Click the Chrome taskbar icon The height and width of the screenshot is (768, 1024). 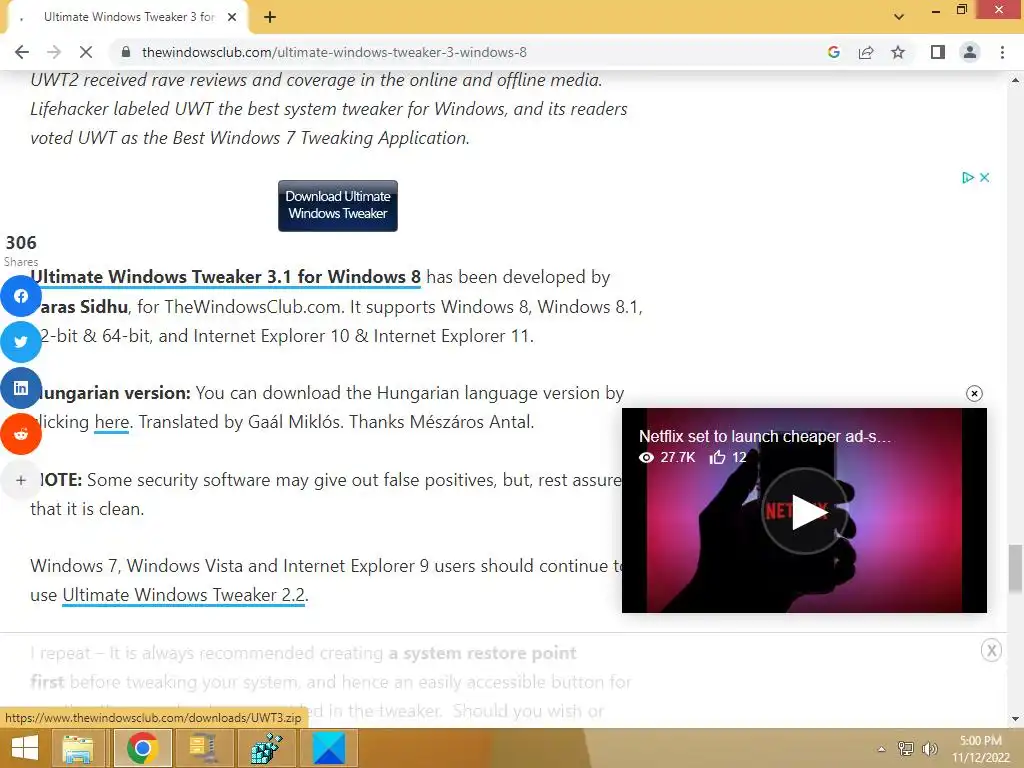click(x=142, y=748)
